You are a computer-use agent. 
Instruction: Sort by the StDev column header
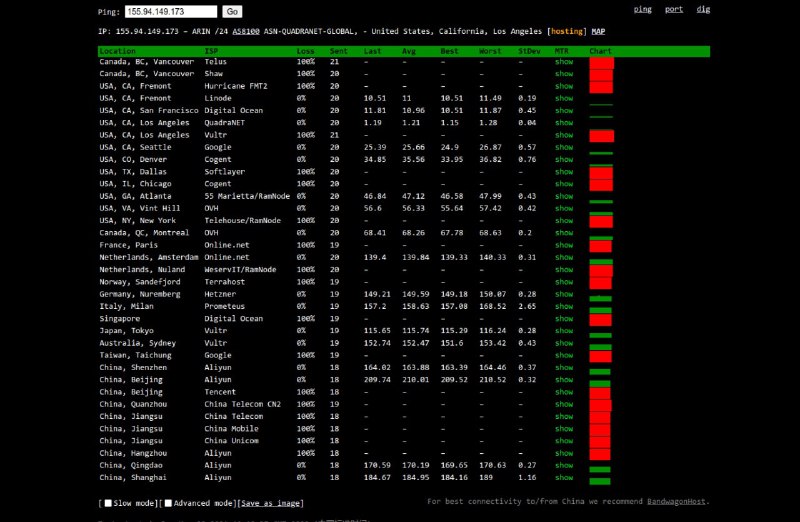pos(529,51)
